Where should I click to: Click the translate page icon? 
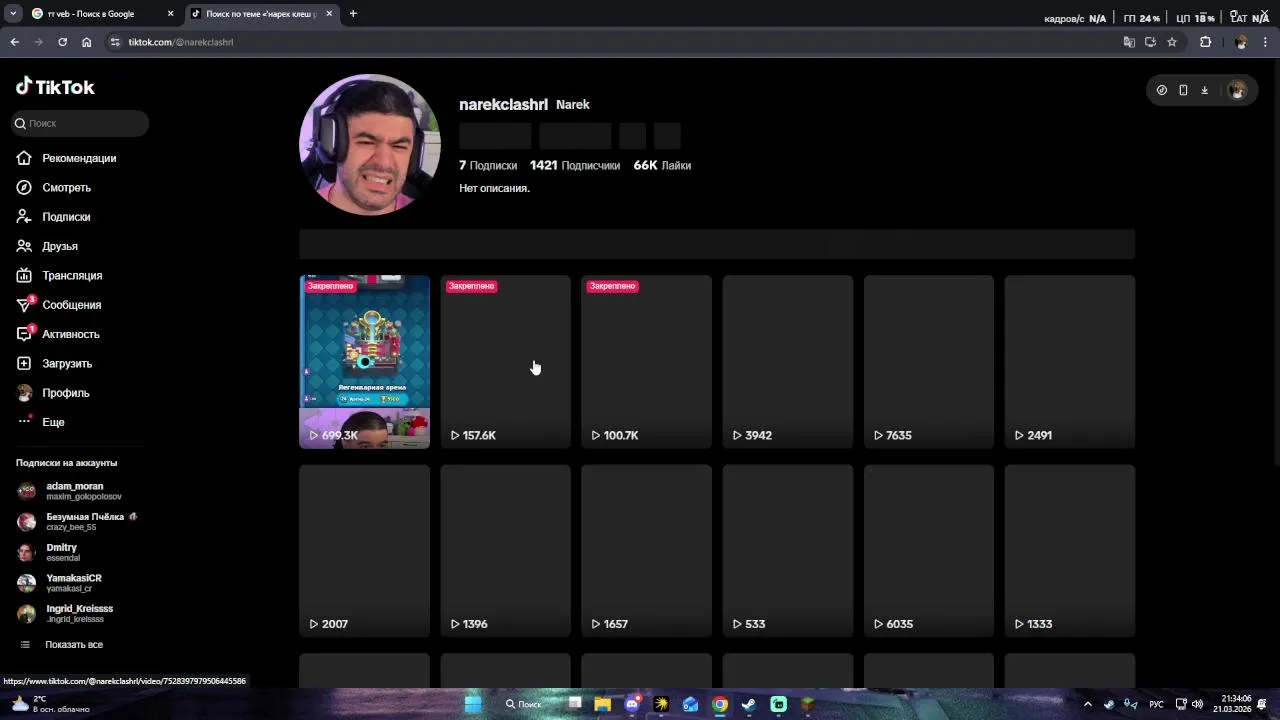click(1129, 42)
